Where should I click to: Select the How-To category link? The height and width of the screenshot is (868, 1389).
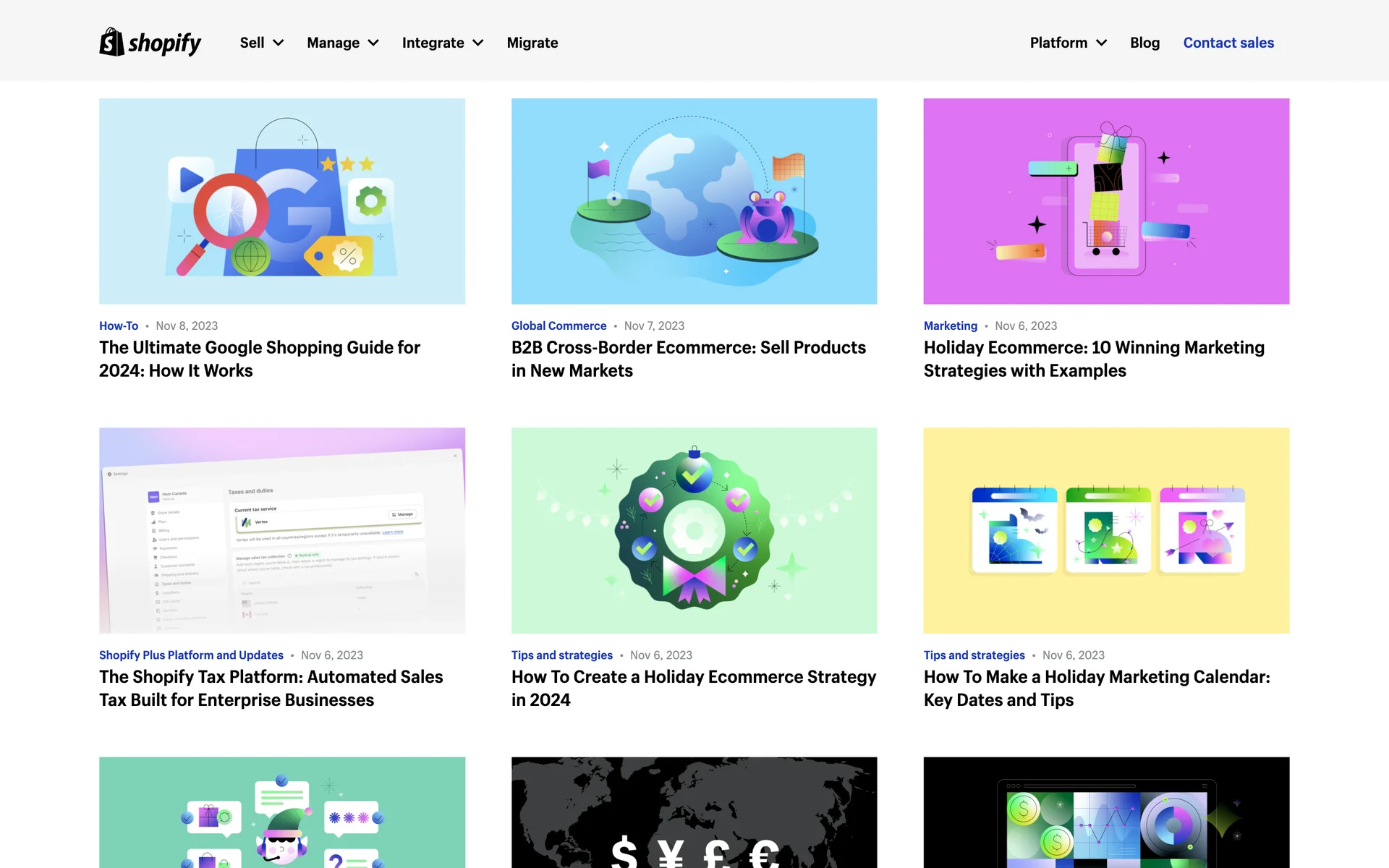[119, 325]
